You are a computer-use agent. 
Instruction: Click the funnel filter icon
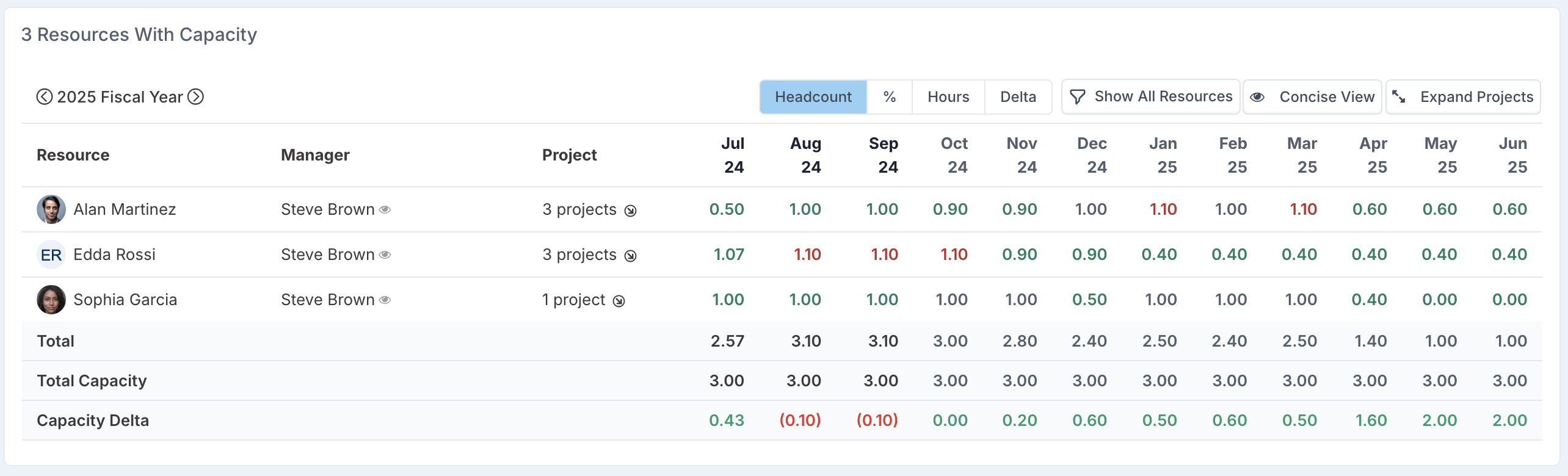(x=1078, y=97)
